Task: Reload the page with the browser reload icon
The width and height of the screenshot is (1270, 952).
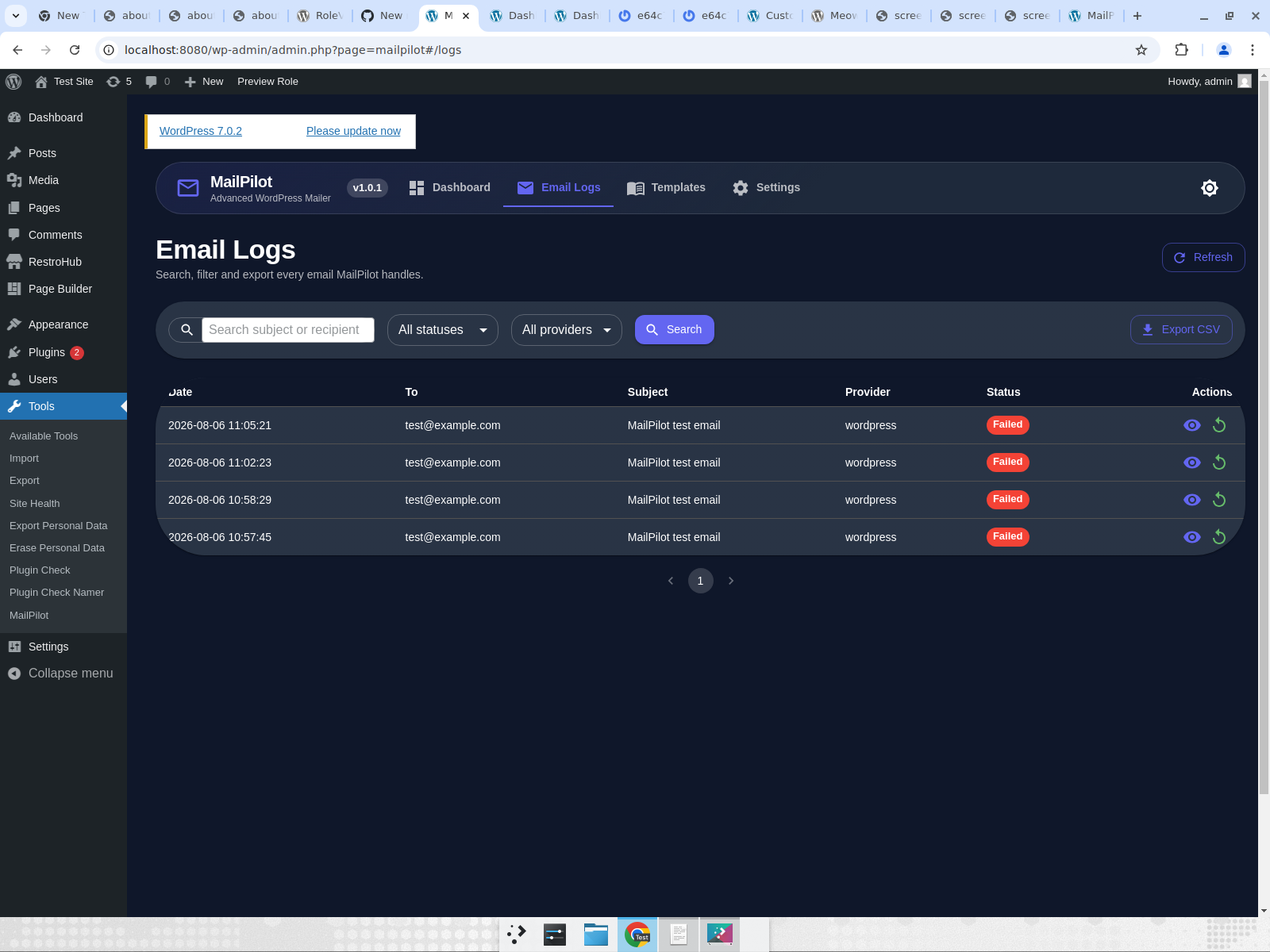Action: (x=75, y=50)
